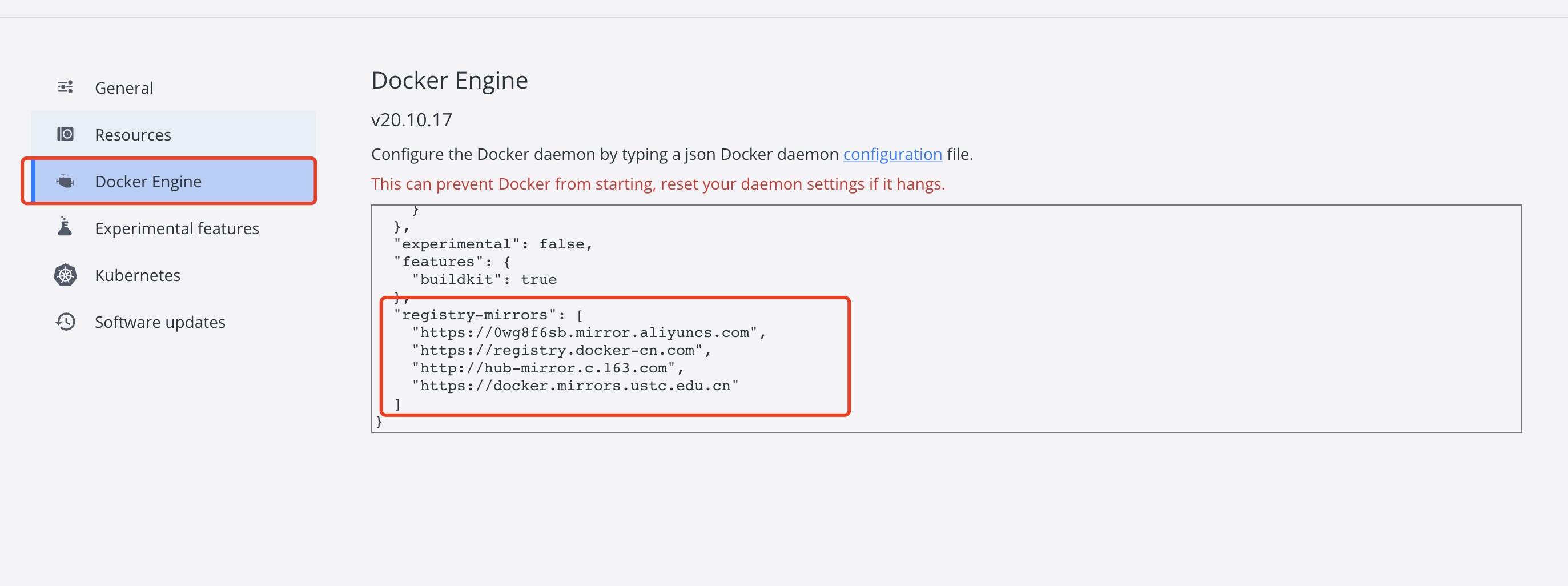Open Kubernetes via its helm wheel icon

pyautogui.click(x=65, y=275)
